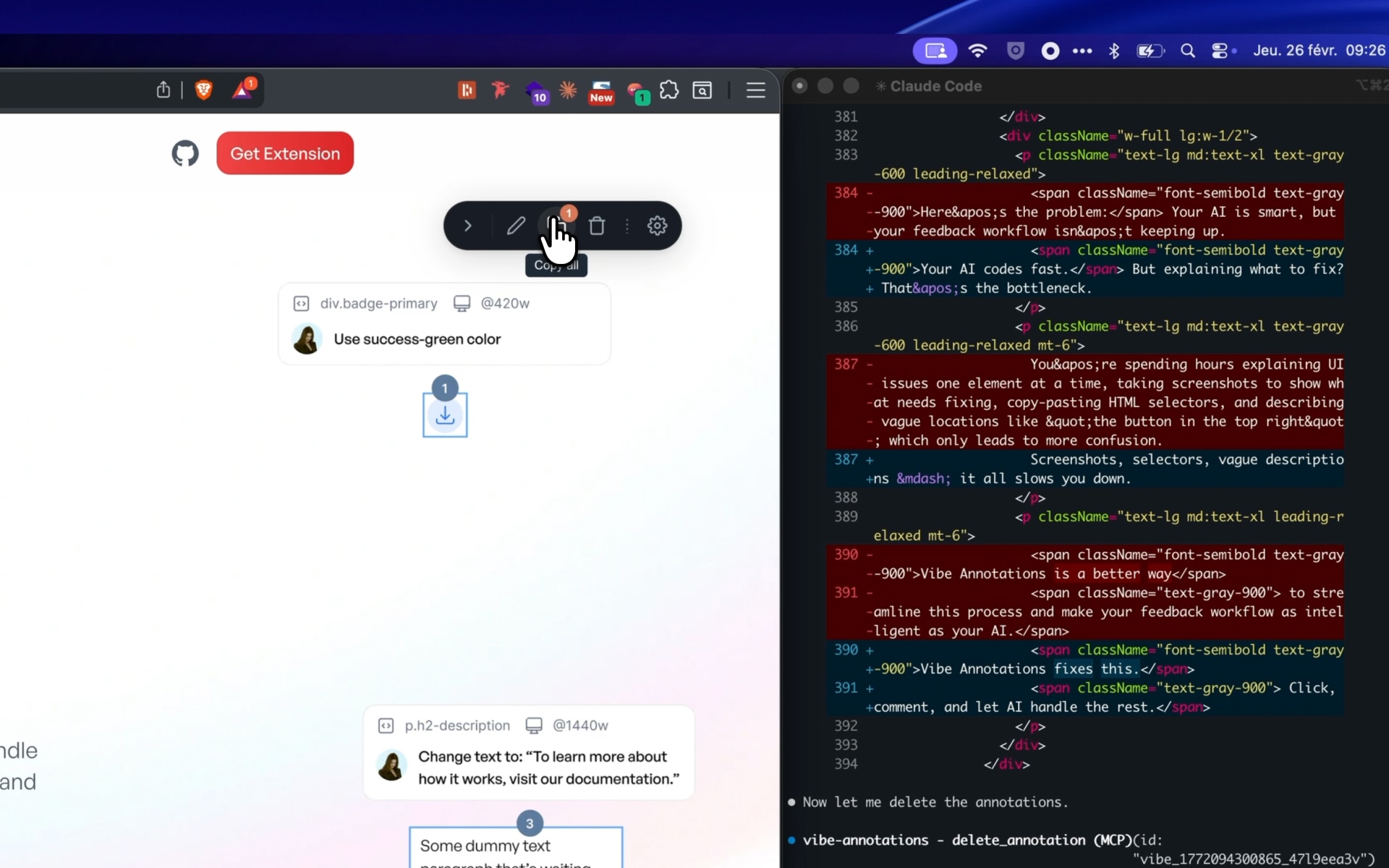Open the GitHub logo link
This screenshot has height=868, width=1389.
[x=185, y=153]
